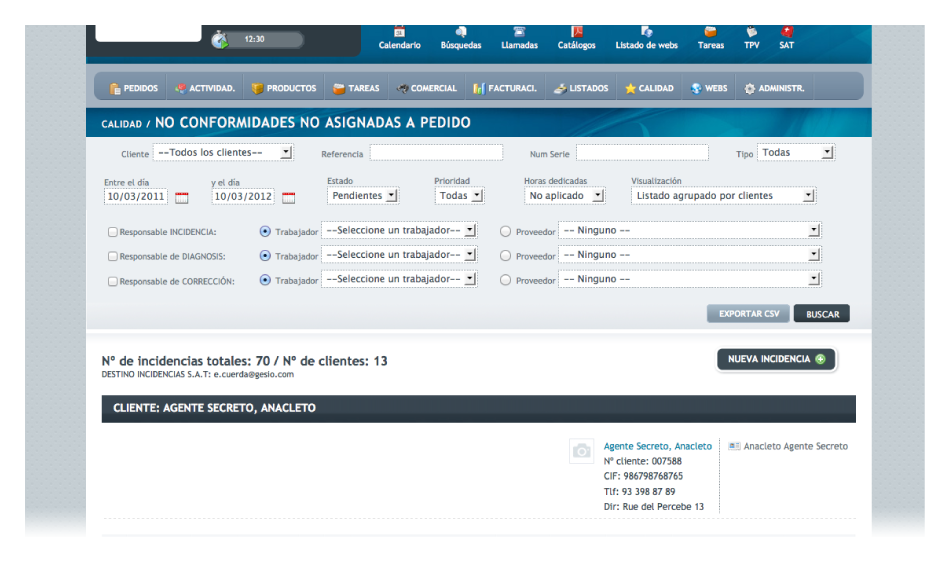
Task: Select Trabajador radio in the CORRECCIÓN row
Action: [x=265, y=280]
